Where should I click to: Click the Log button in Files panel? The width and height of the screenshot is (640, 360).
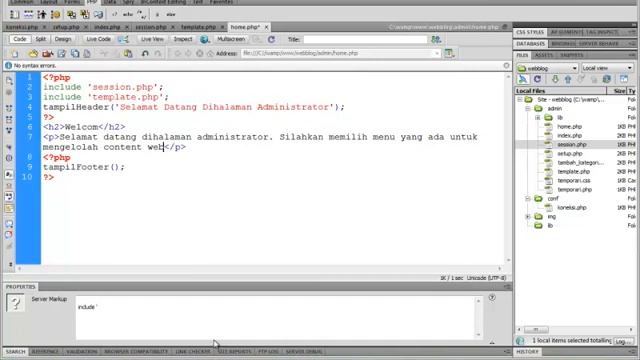point(622,341)
